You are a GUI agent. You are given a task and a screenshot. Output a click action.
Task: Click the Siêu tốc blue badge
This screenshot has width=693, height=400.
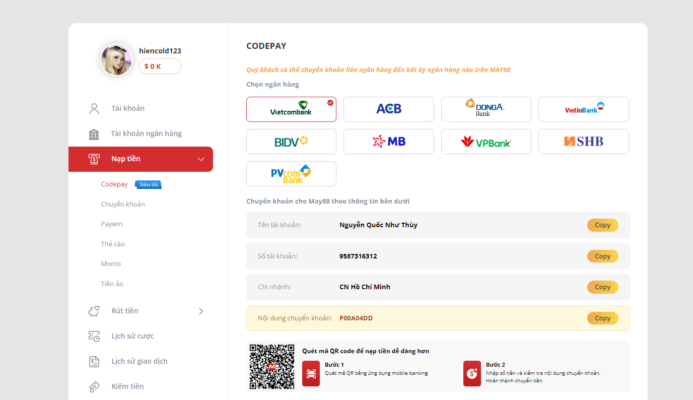click(148, 185)
